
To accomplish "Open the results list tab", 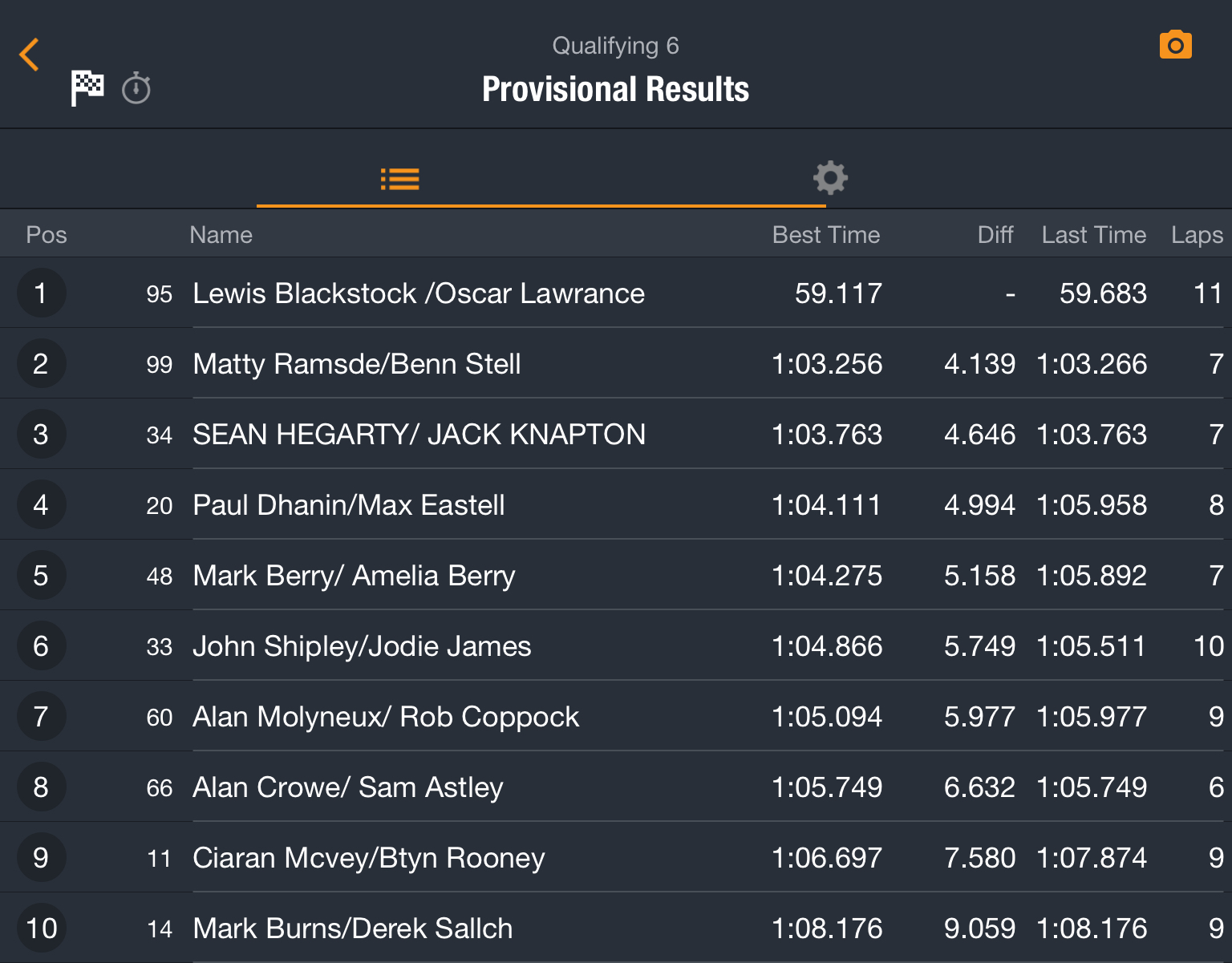I will (399, 179).
